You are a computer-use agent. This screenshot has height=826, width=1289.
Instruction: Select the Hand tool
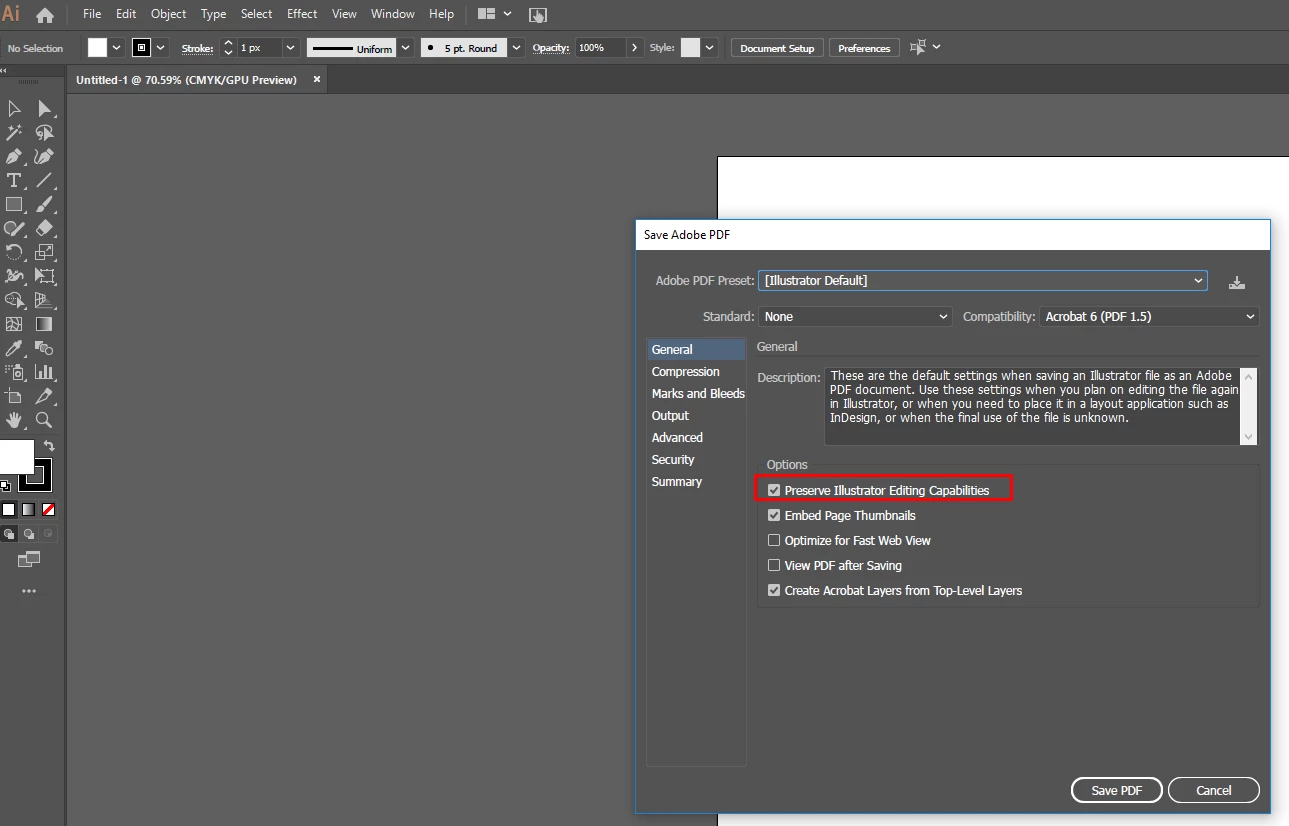[x=14, y=420]
